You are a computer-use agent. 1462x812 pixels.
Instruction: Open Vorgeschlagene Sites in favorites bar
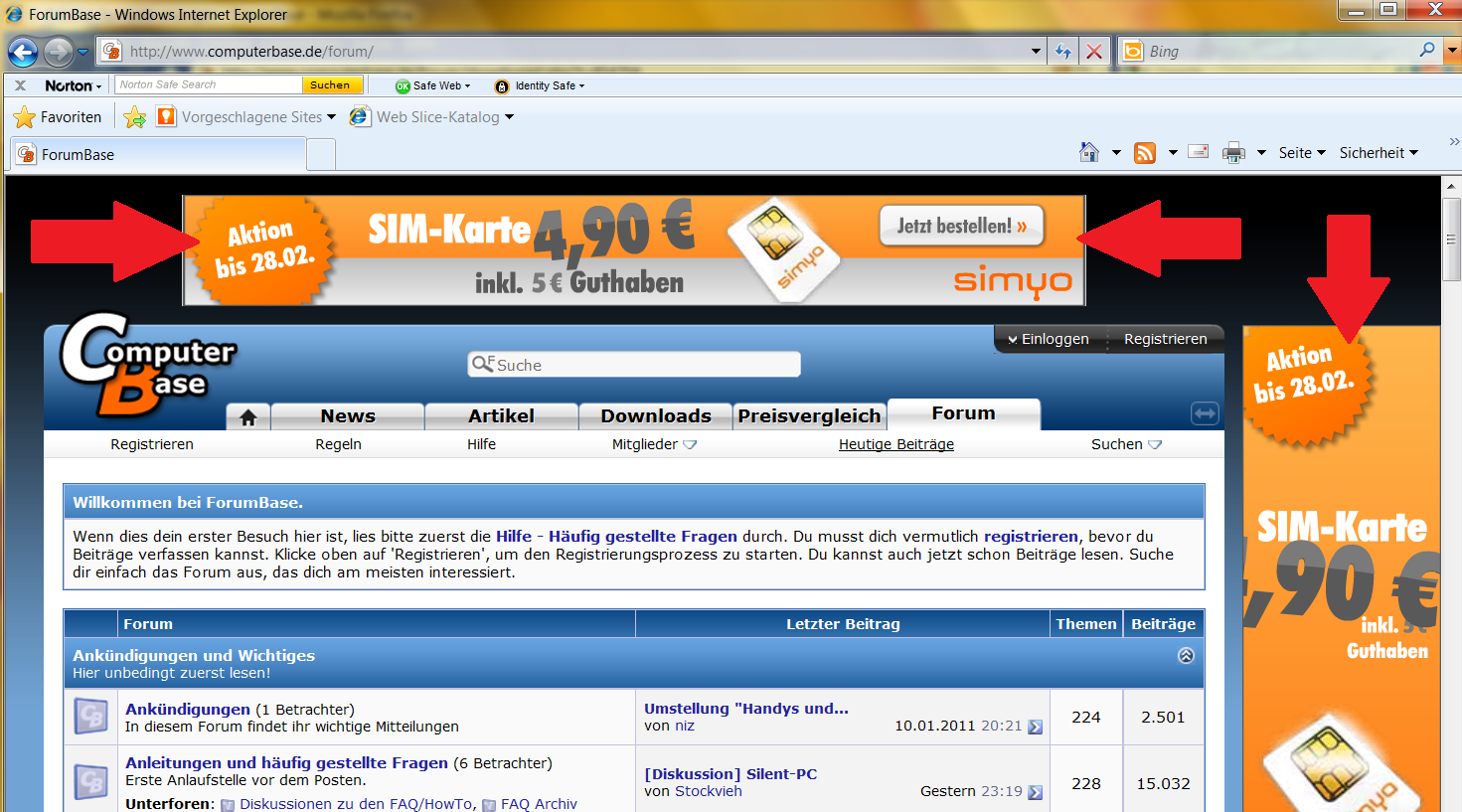pos(246,117)
